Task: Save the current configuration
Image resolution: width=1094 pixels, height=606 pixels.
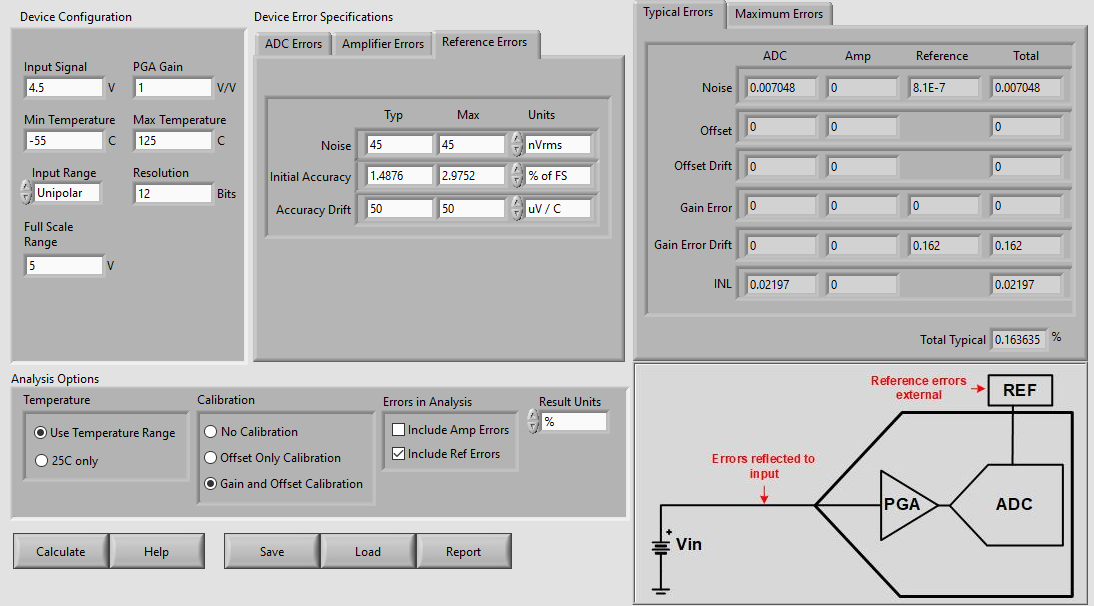Action: click(x=271, y=550)
